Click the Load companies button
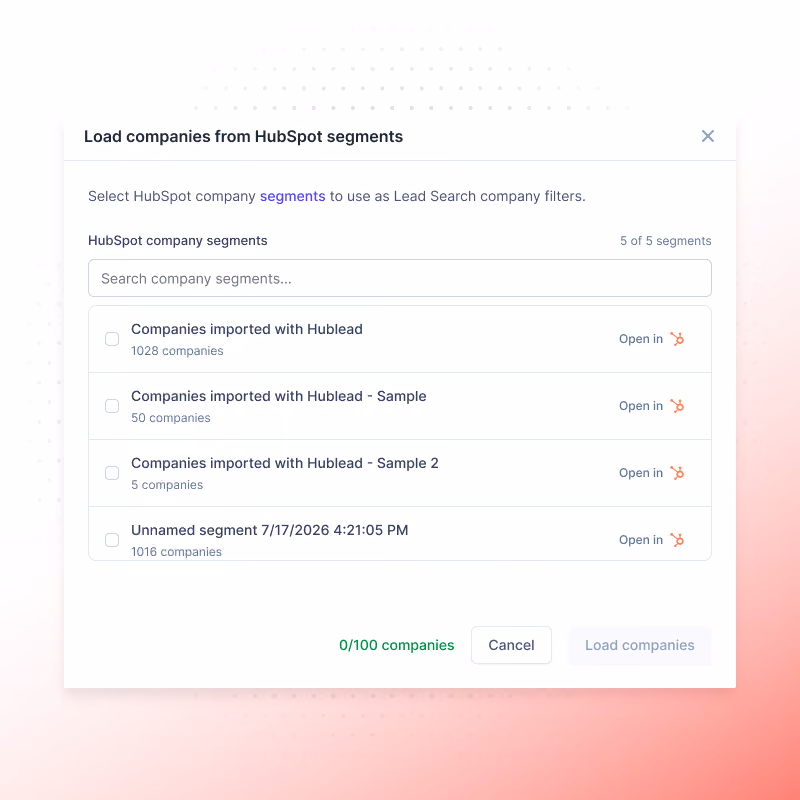Viewport: 800px width, 800px height. pyautogui.click(x=640, y=645)
